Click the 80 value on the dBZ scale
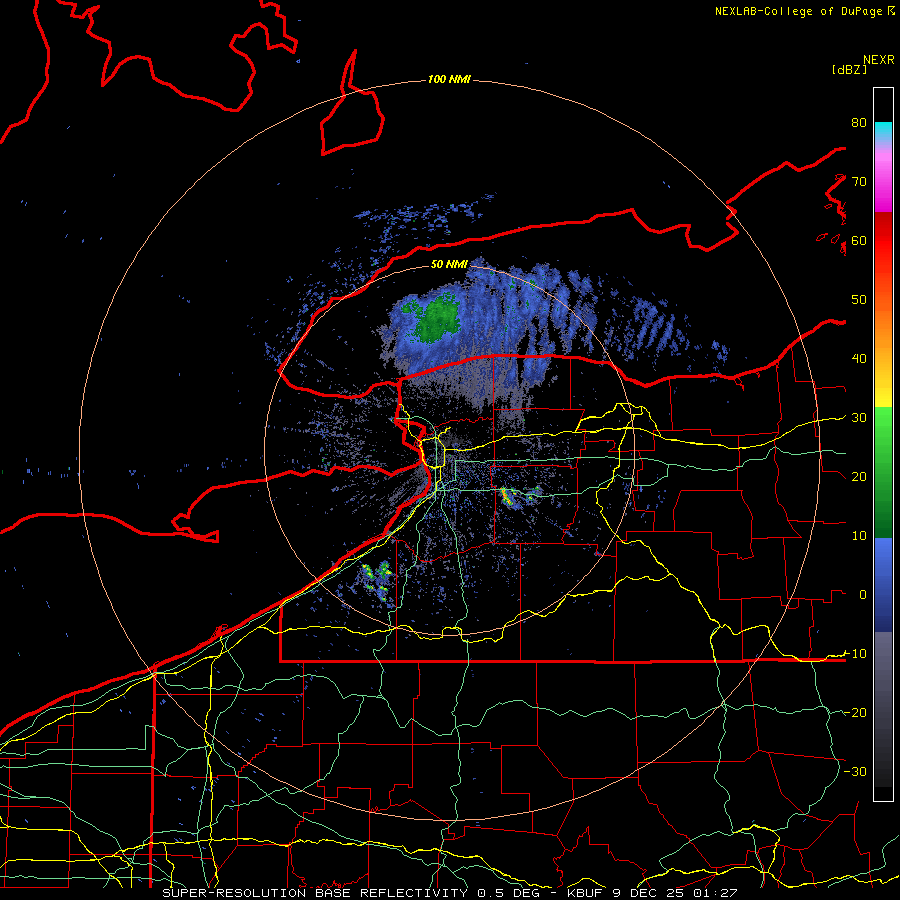This screenshot has width=900, height=900. tap(859, 123)
